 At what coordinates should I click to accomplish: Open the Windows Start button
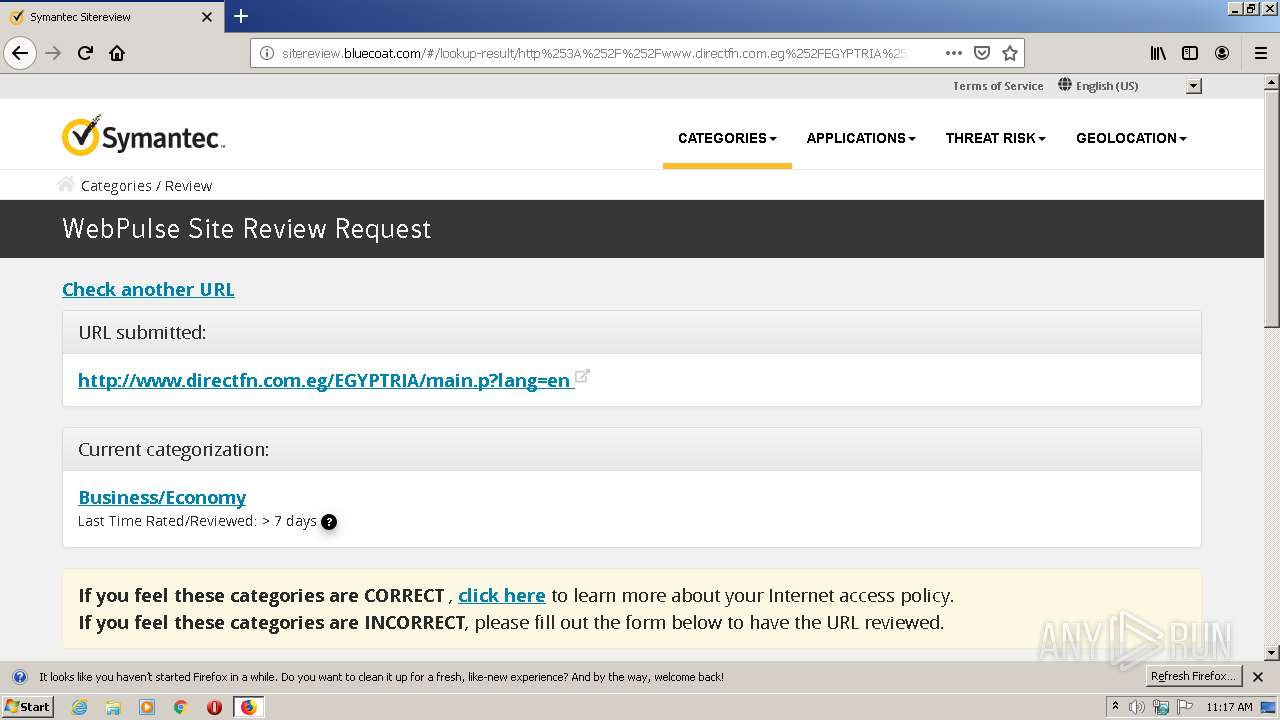point(27,706)
